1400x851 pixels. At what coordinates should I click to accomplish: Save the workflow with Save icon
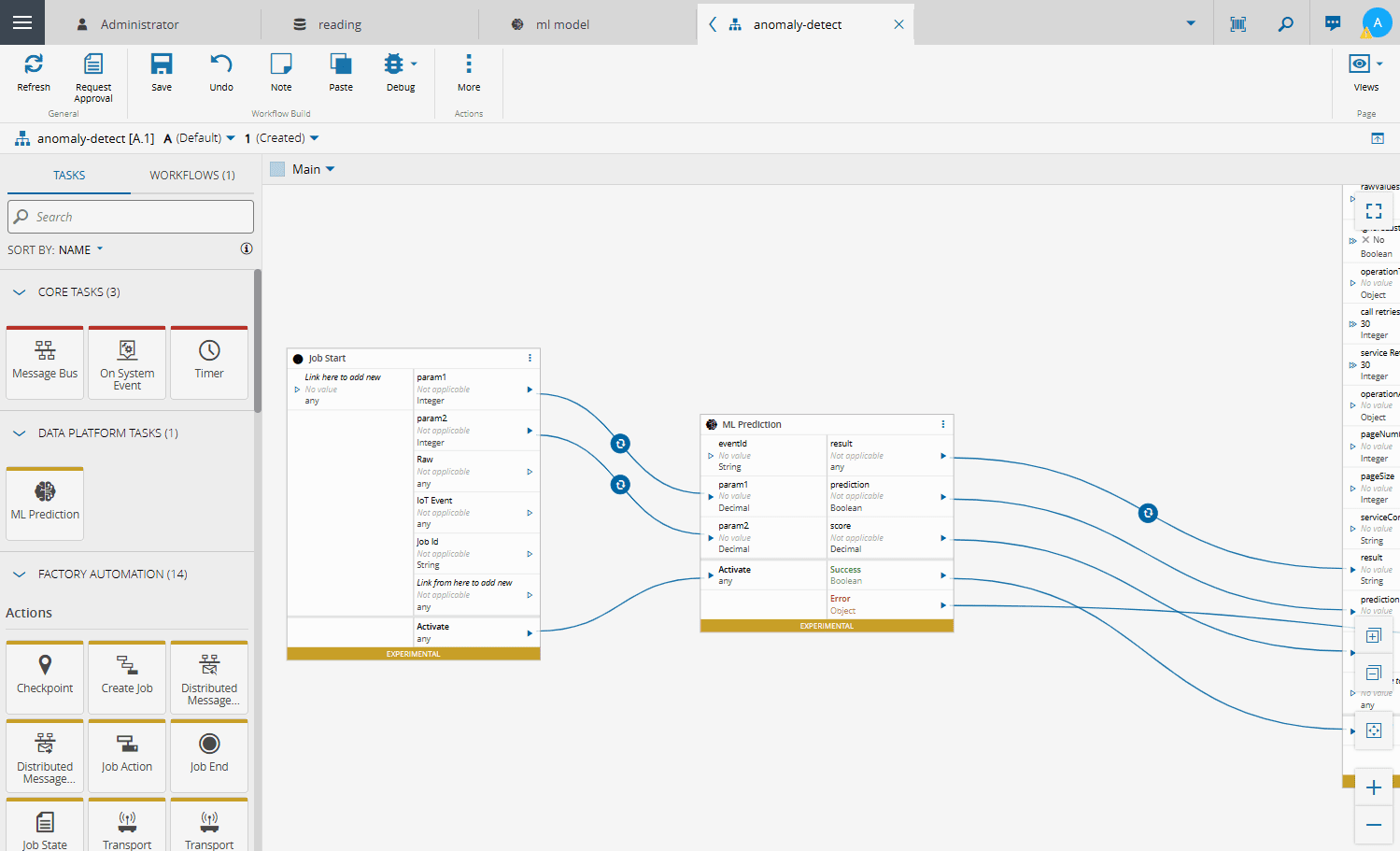click(x=162, y=64)
